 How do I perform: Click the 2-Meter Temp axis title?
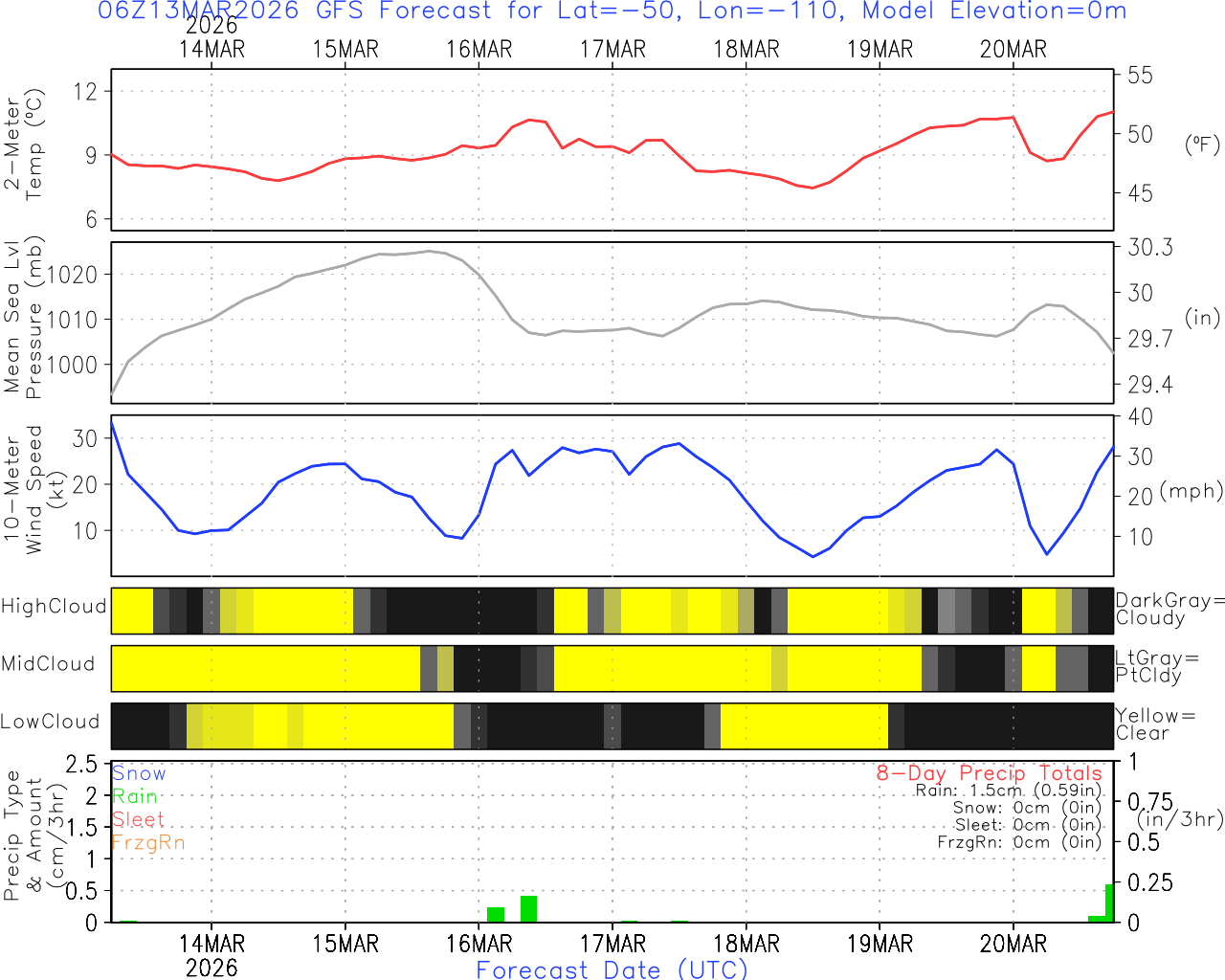coord(24,148)
